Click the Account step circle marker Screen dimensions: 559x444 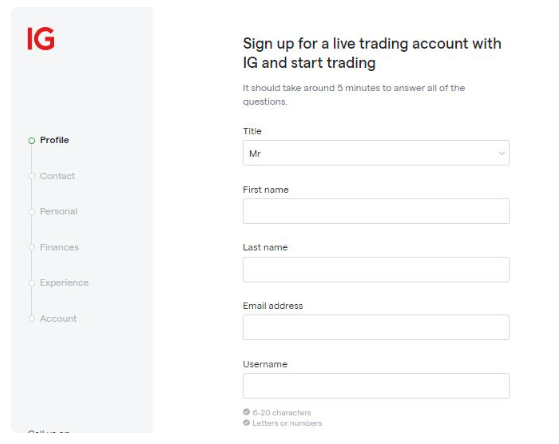pyautogui.click(x=32, y=318)
